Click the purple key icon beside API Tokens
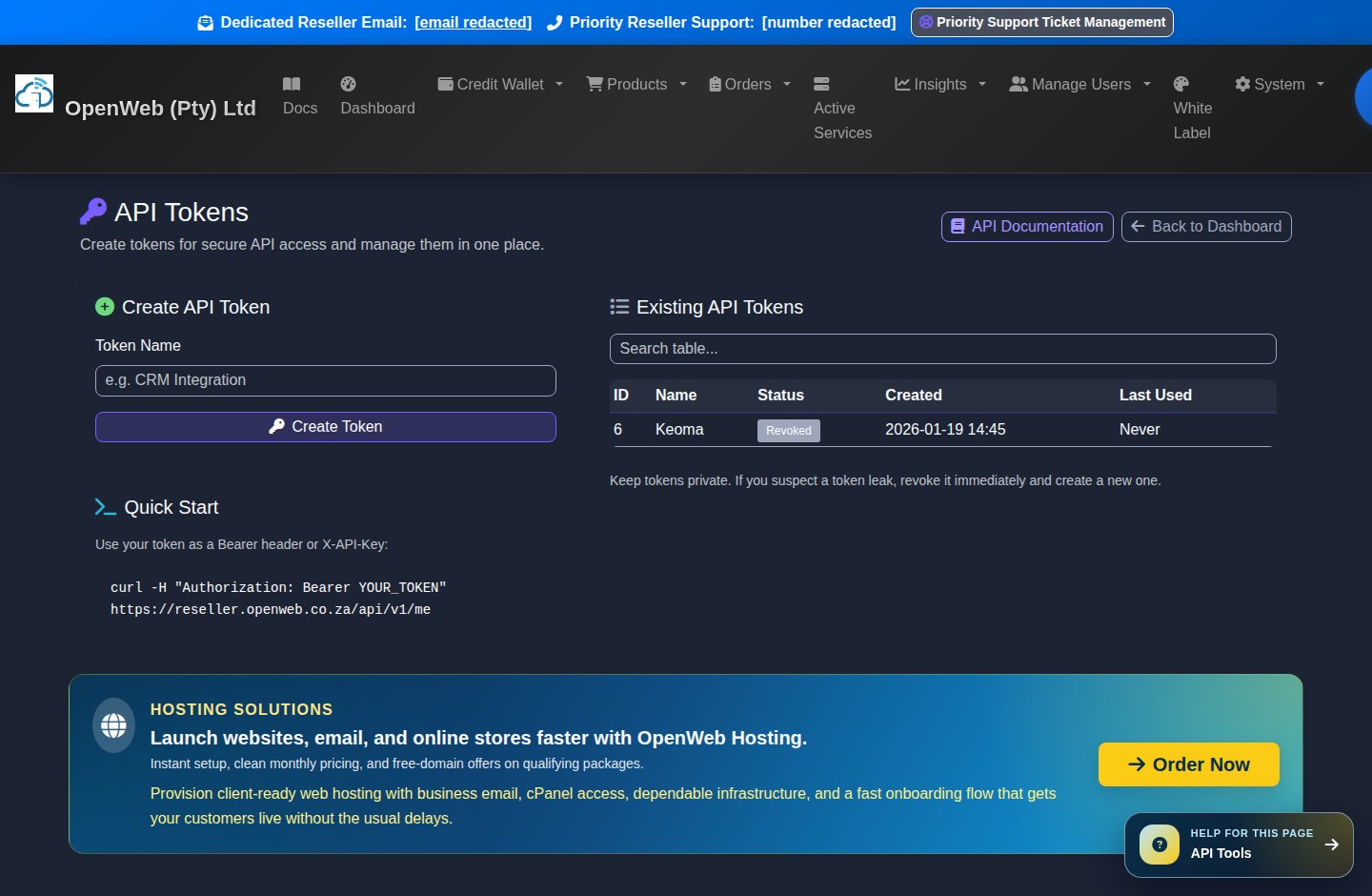 point(93,211)
